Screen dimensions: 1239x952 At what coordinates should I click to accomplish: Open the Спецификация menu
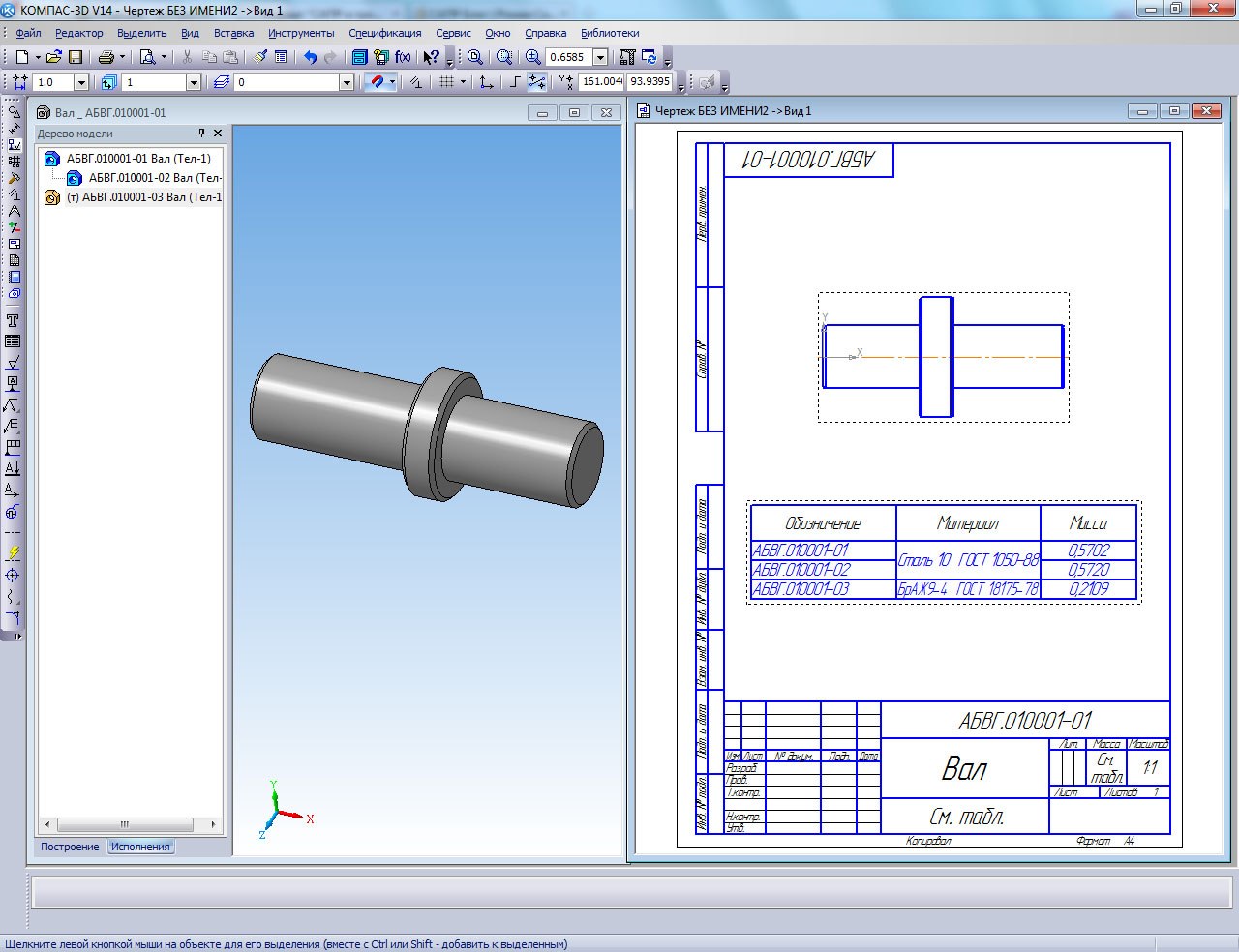pyautogui.click(x=385, y=33)
